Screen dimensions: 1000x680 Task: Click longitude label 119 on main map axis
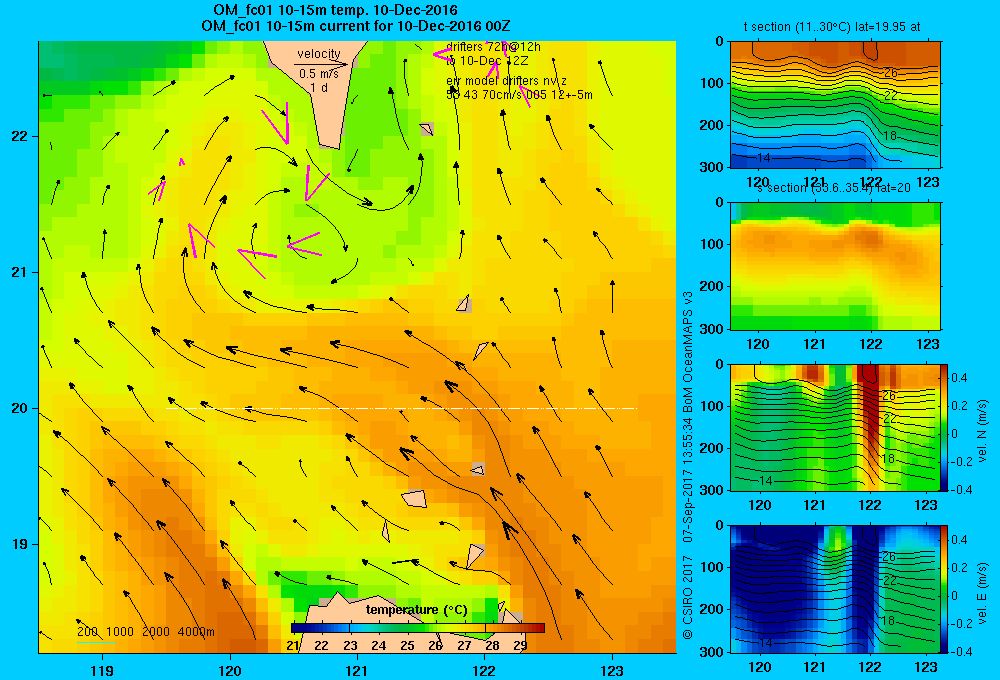pos(102,670)
